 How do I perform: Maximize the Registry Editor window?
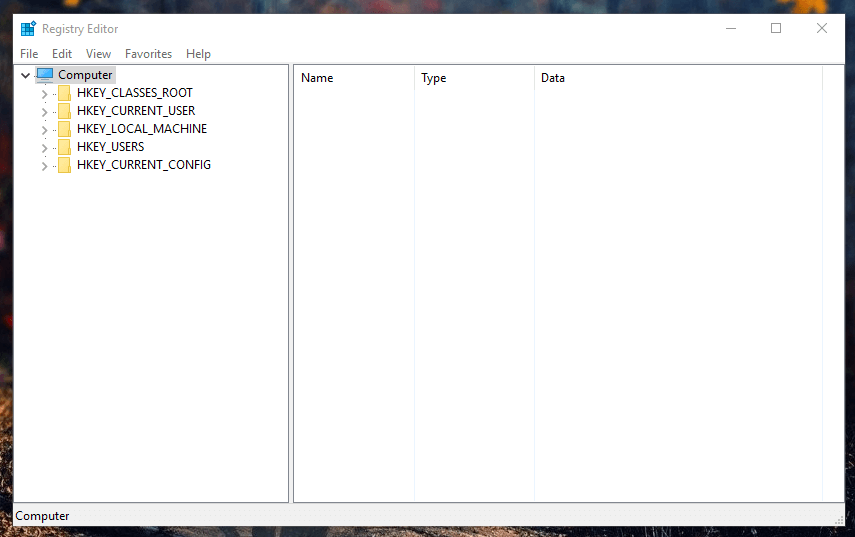[776, 28]
